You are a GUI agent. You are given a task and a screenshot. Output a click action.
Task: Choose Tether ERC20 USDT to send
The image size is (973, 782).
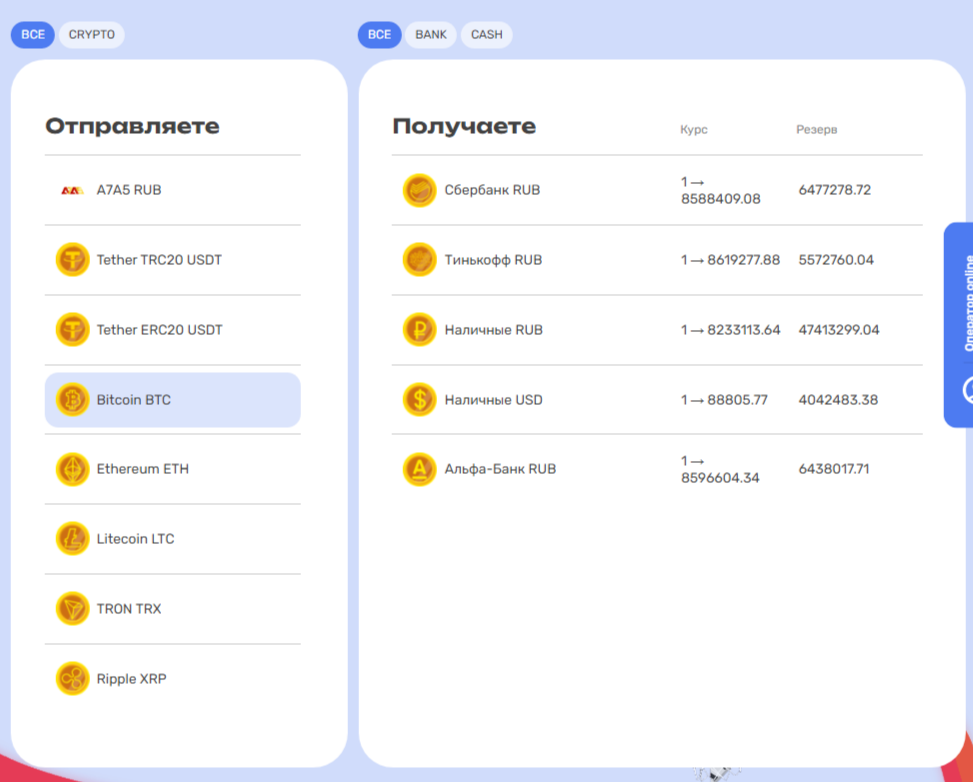tap(173, 330)
